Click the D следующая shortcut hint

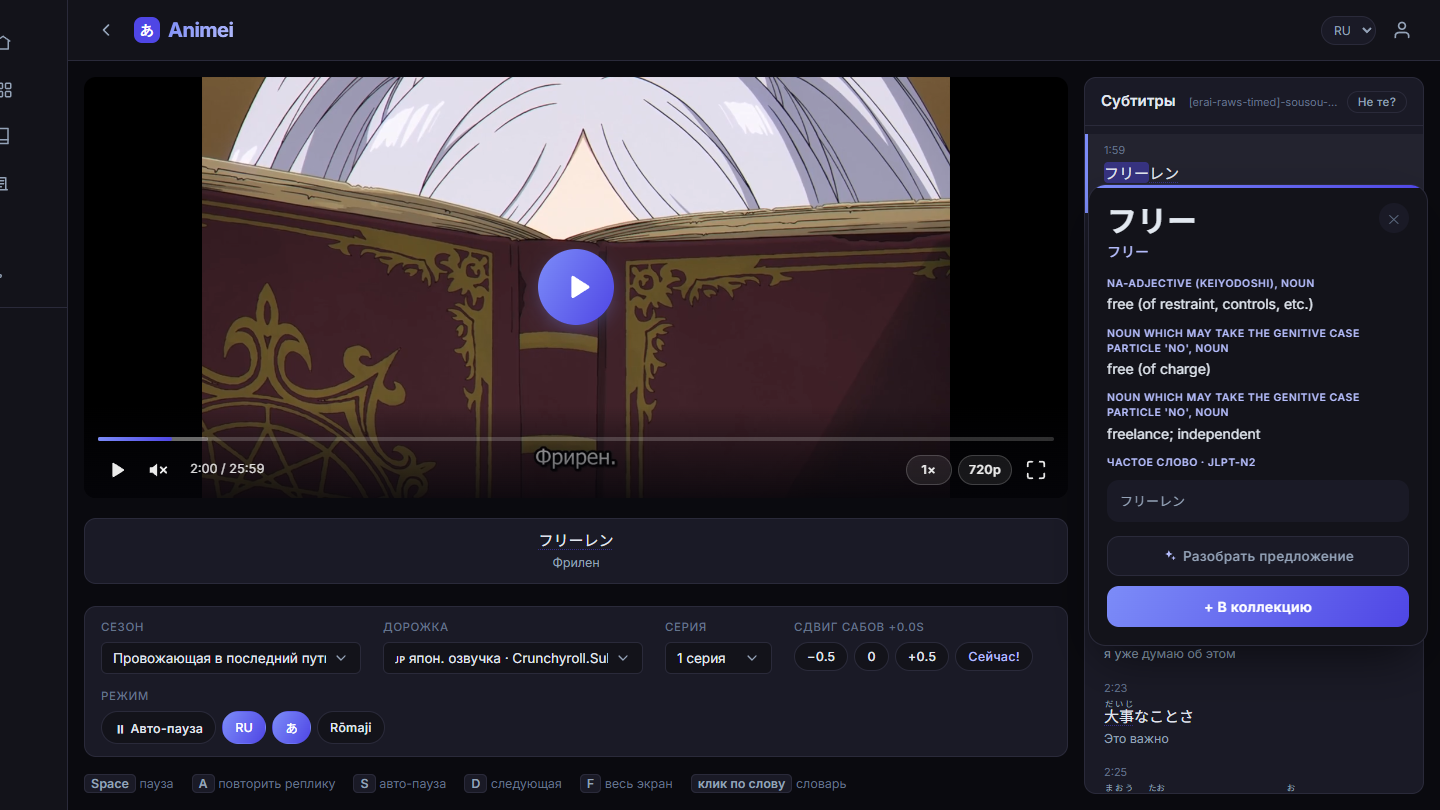click(513, 784)
